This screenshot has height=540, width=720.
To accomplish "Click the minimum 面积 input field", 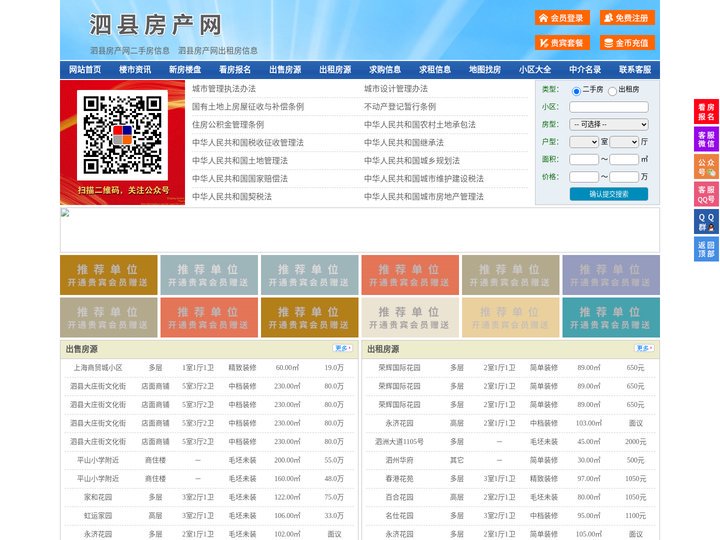I will point(584,159).
